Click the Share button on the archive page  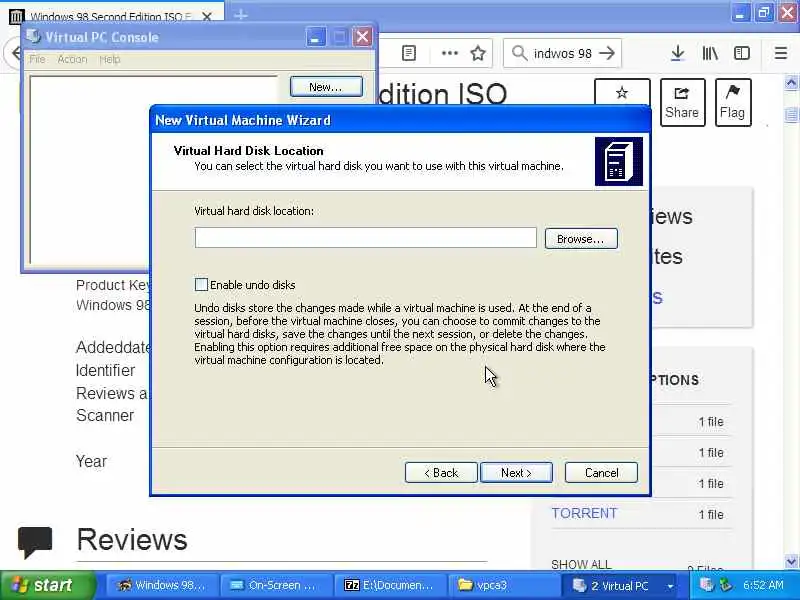point(682,102)
